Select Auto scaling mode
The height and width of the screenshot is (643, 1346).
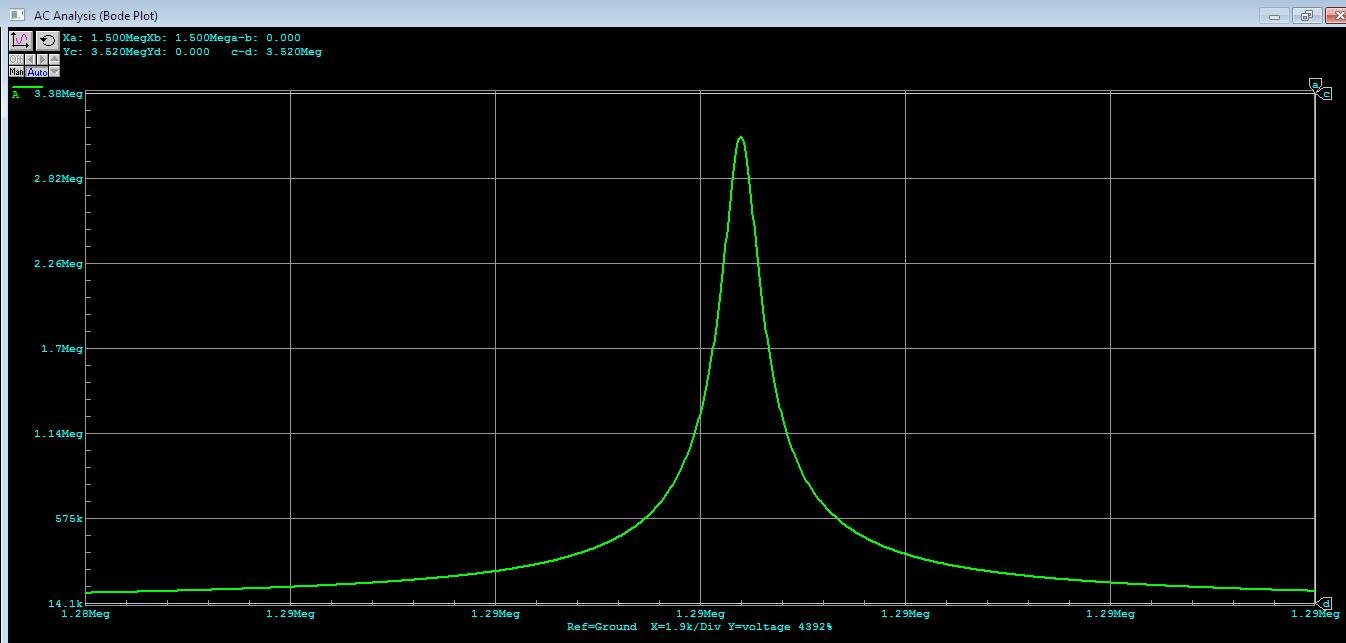point(37,71)
